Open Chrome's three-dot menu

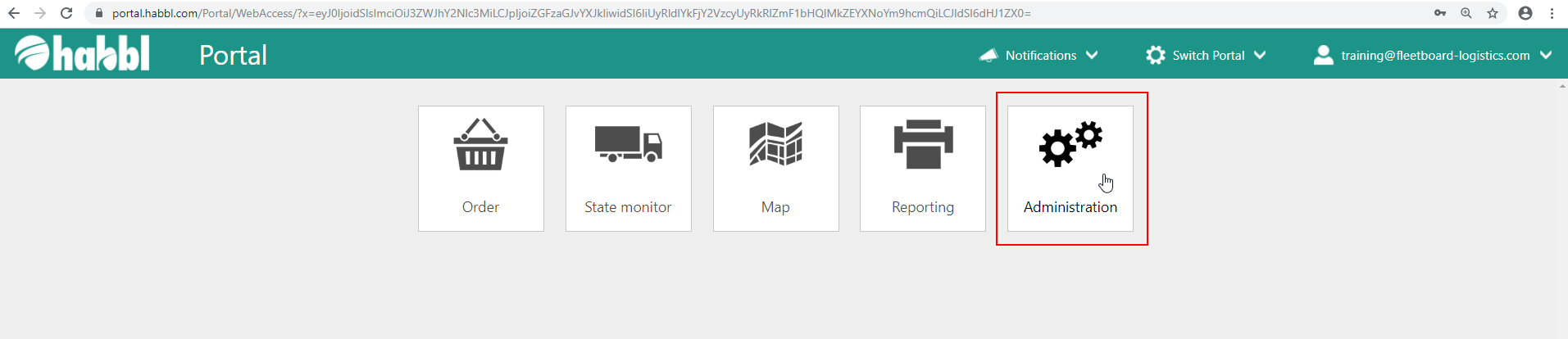click(1552, 13)
